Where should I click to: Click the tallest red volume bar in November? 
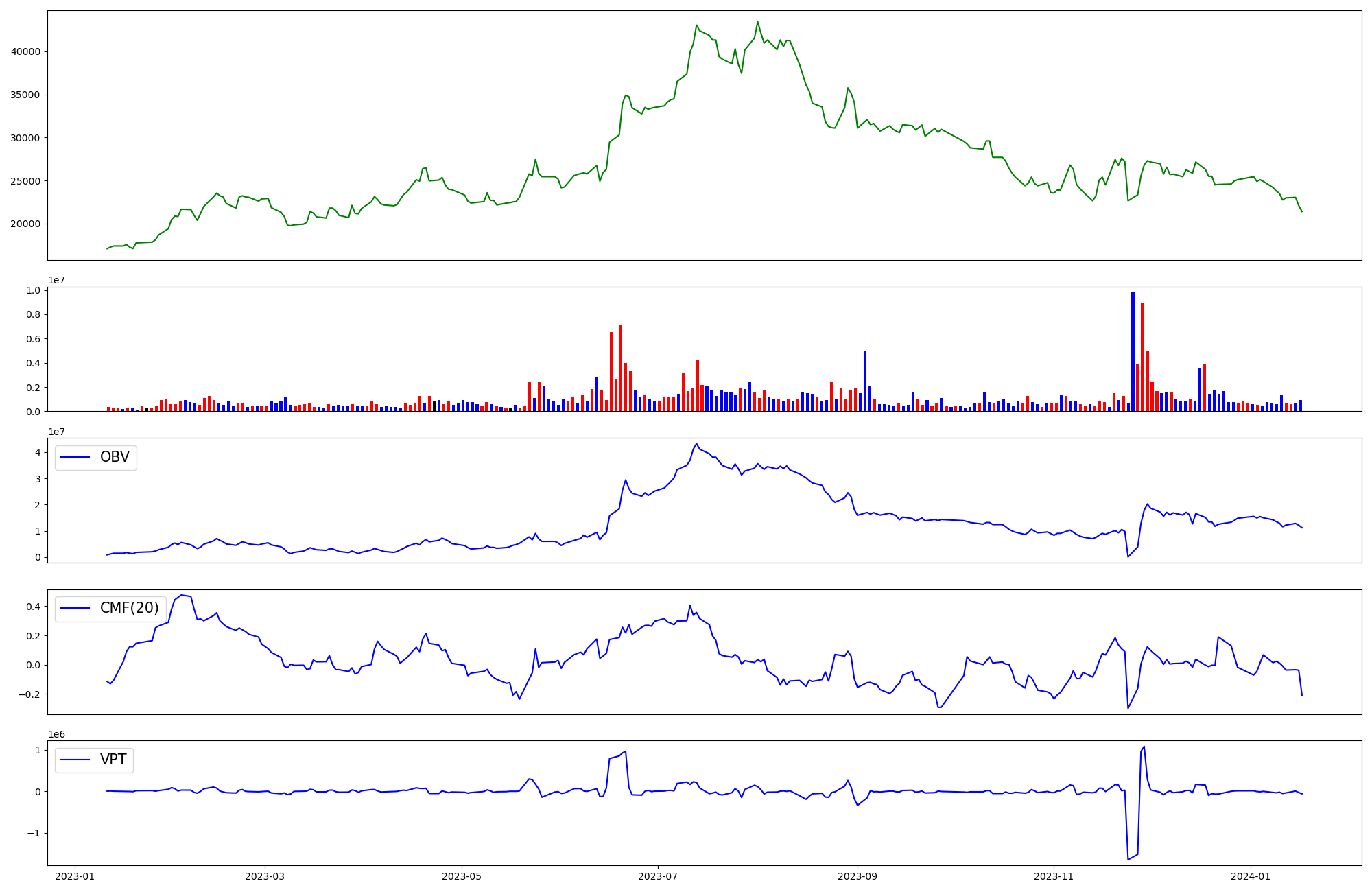point(1142,357)
